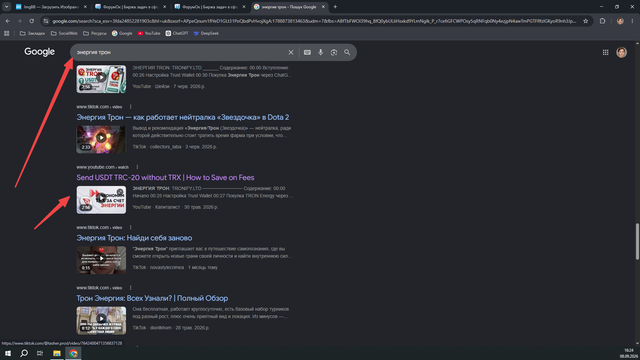Open the Закладки bookmarks folder
This screenshot has width=640, height=360.
[33, 33]
